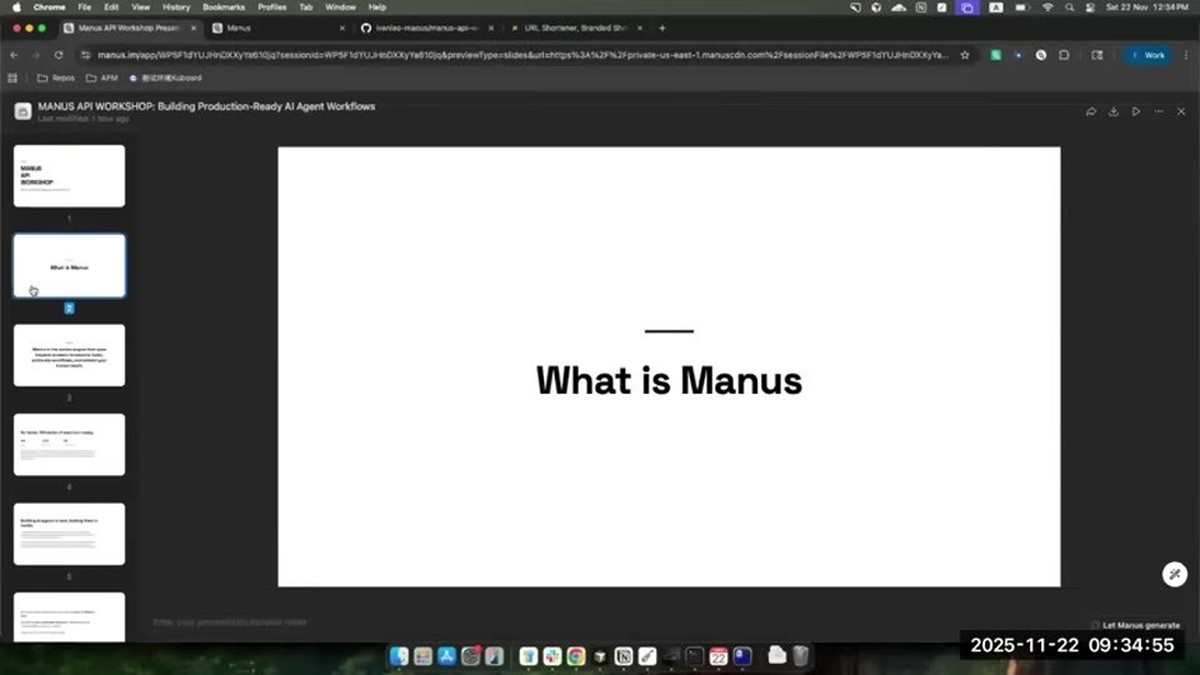Start the slideshow with the play icon
Image resolution: width=1200 pixels, height=675 pixels.
[x=1136, y=111]
